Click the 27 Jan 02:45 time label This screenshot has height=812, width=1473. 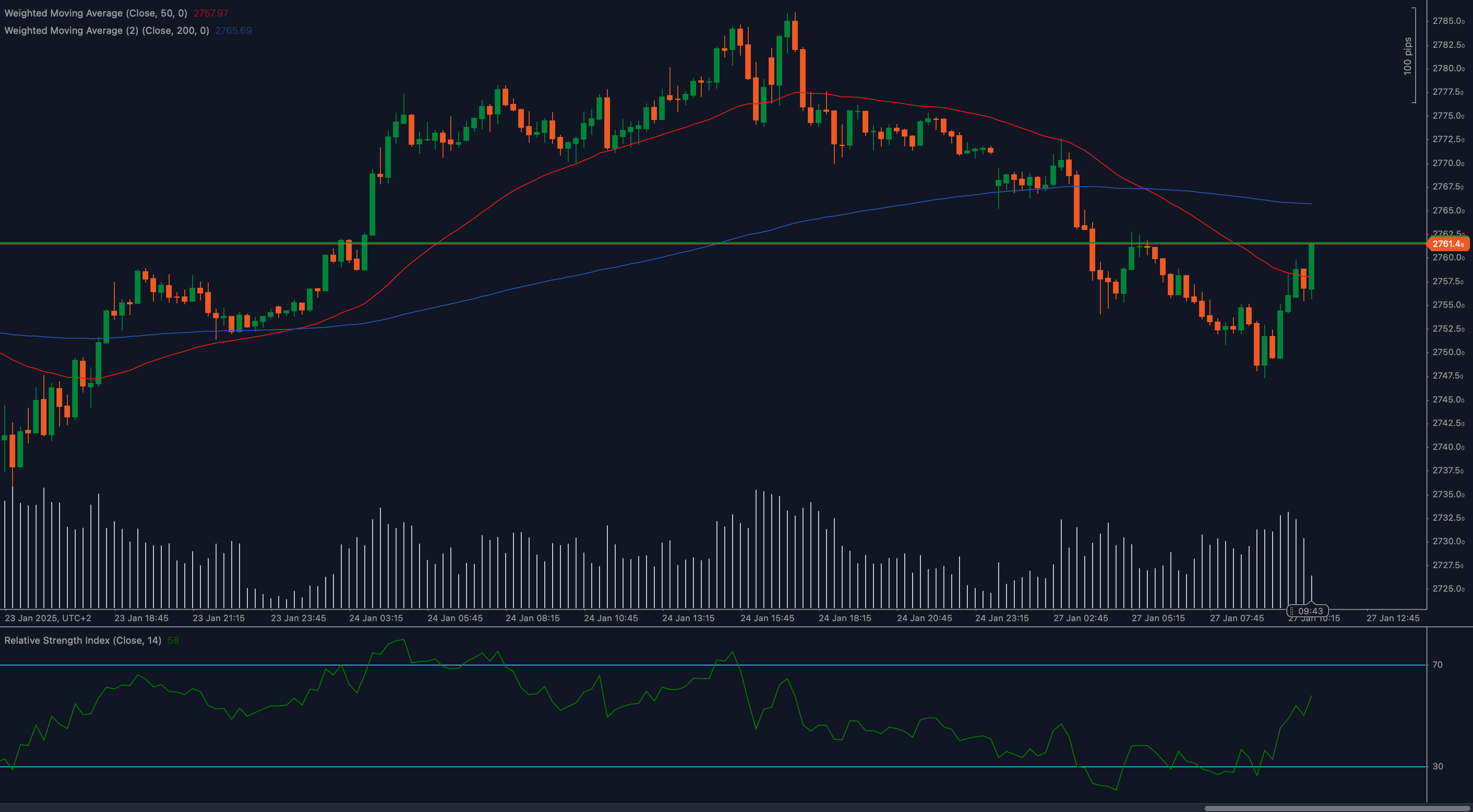(1081, 618)
